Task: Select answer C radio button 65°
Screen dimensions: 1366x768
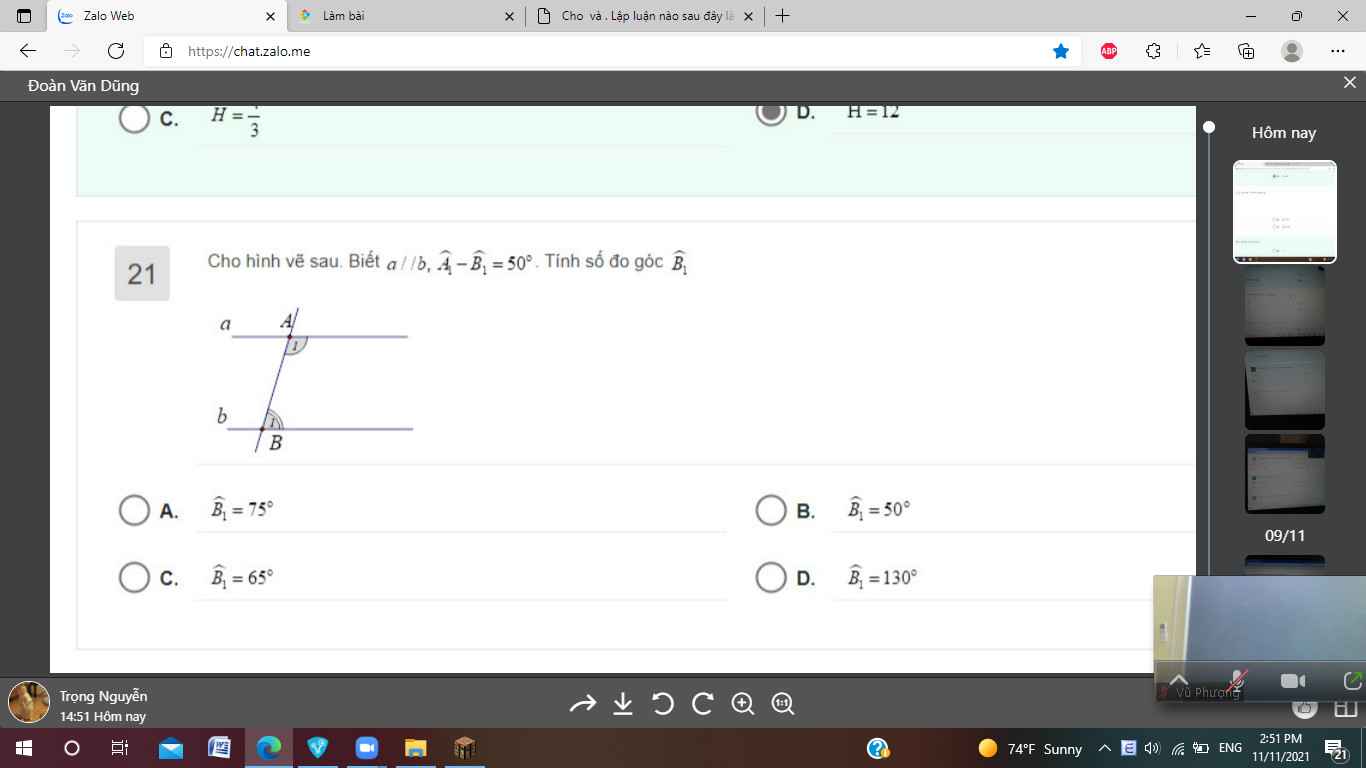Action: (x=134, y=578)
